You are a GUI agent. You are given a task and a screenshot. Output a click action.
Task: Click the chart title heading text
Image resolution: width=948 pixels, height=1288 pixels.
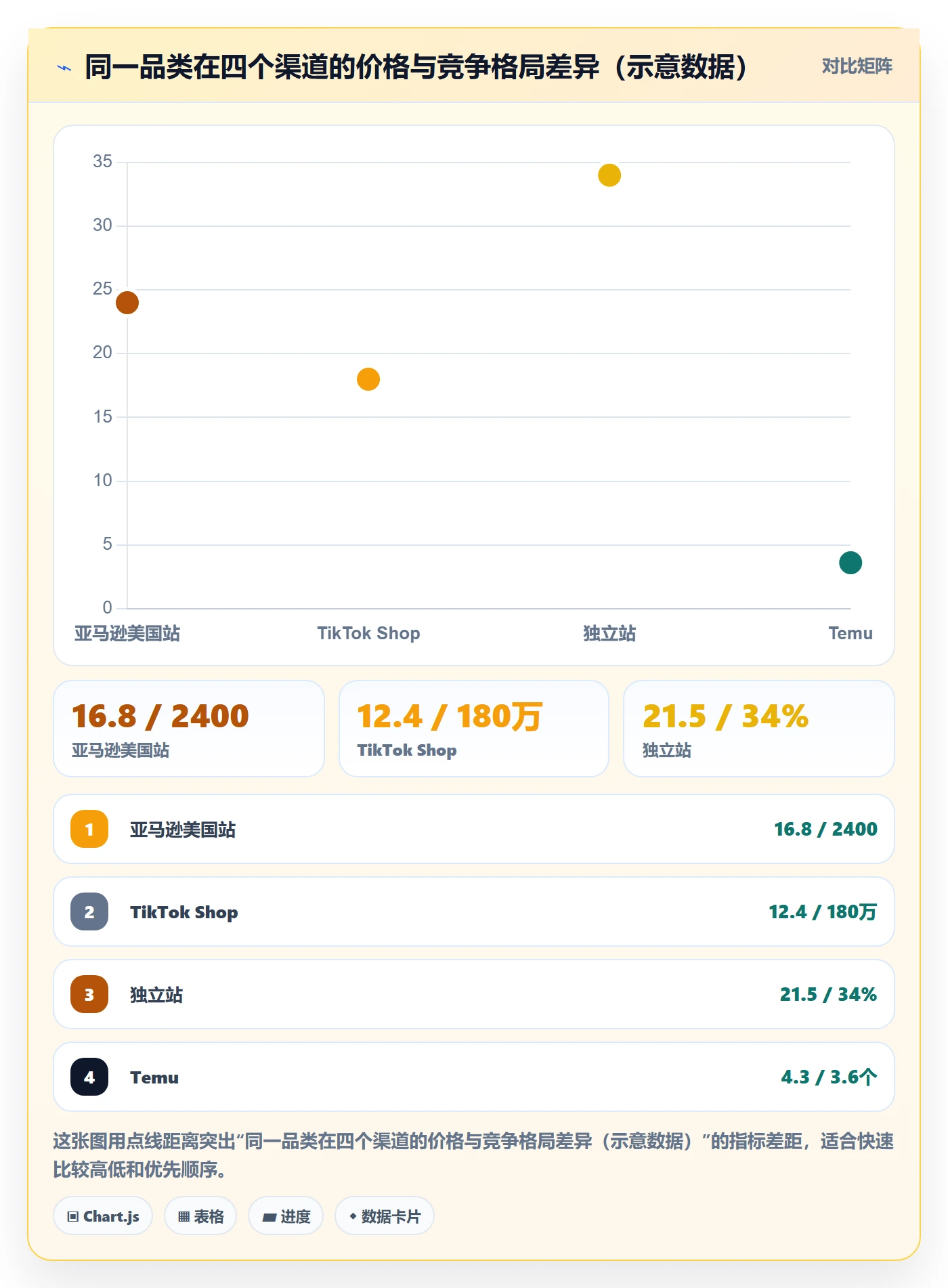point(416,67)
